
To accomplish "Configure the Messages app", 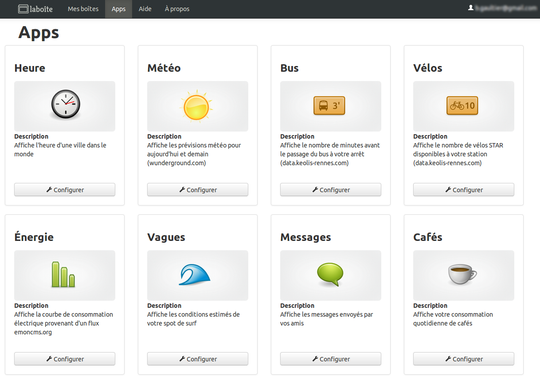I will coord(331,359).
